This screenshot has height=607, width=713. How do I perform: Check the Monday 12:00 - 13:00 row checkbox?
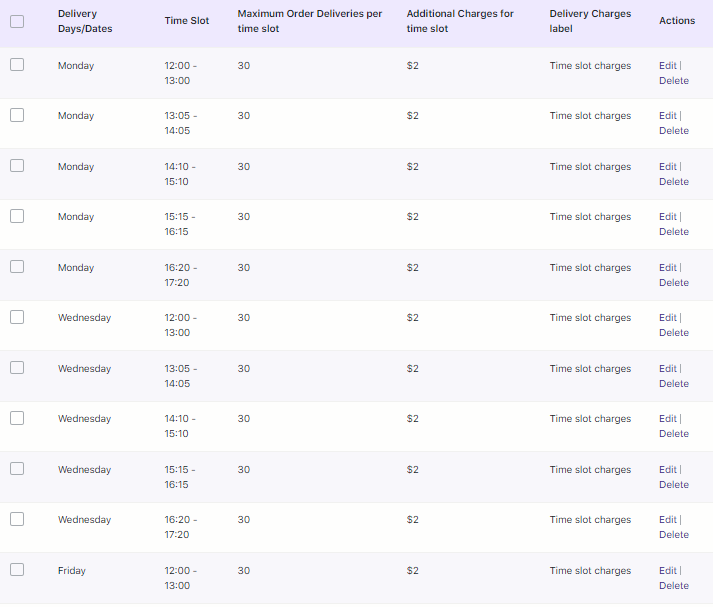(17, 64)
